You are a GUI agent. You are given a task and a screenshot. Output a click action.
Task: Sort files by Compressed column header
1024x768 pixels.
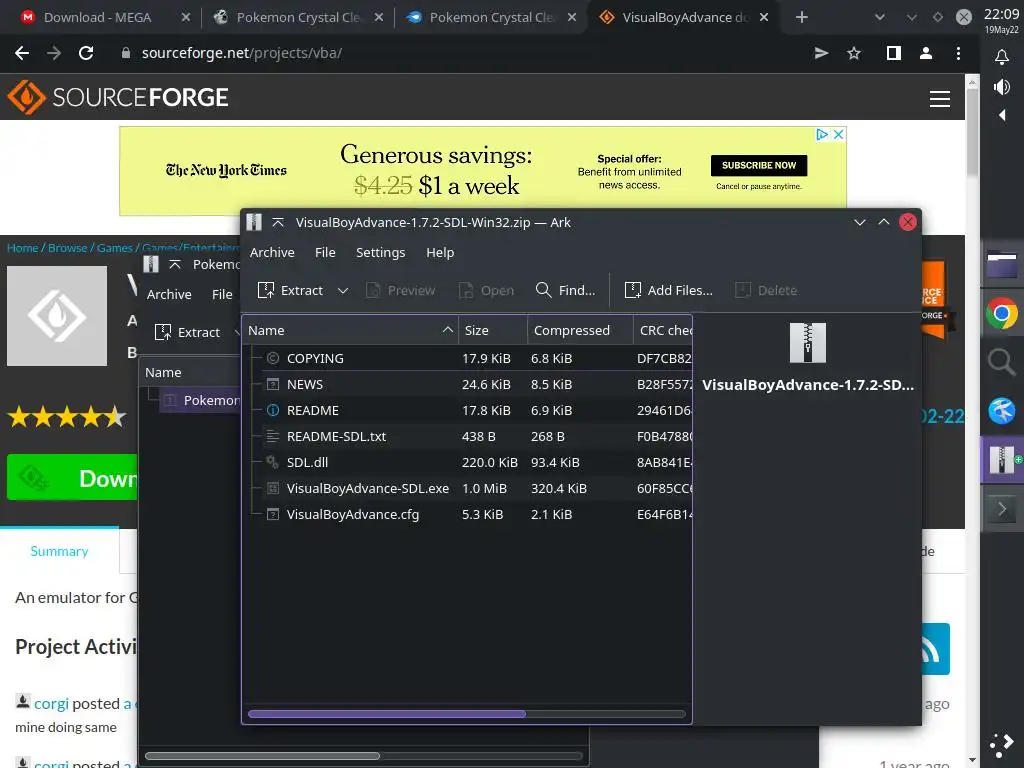pos(580,330)
